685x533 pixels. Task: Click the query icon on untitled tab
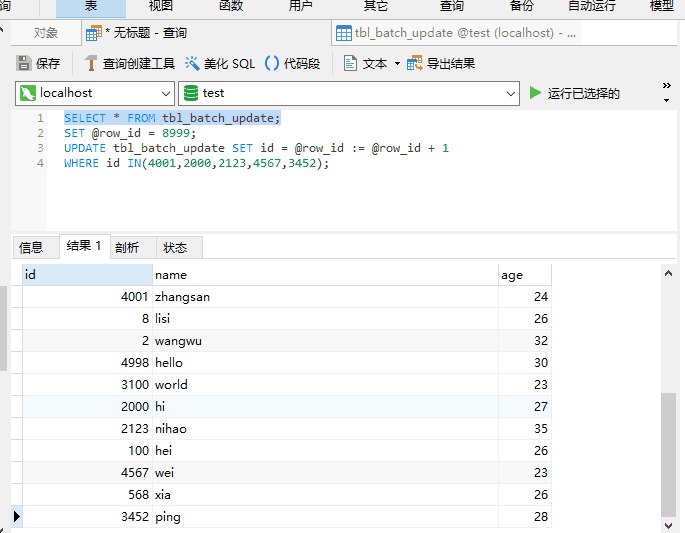94,33
